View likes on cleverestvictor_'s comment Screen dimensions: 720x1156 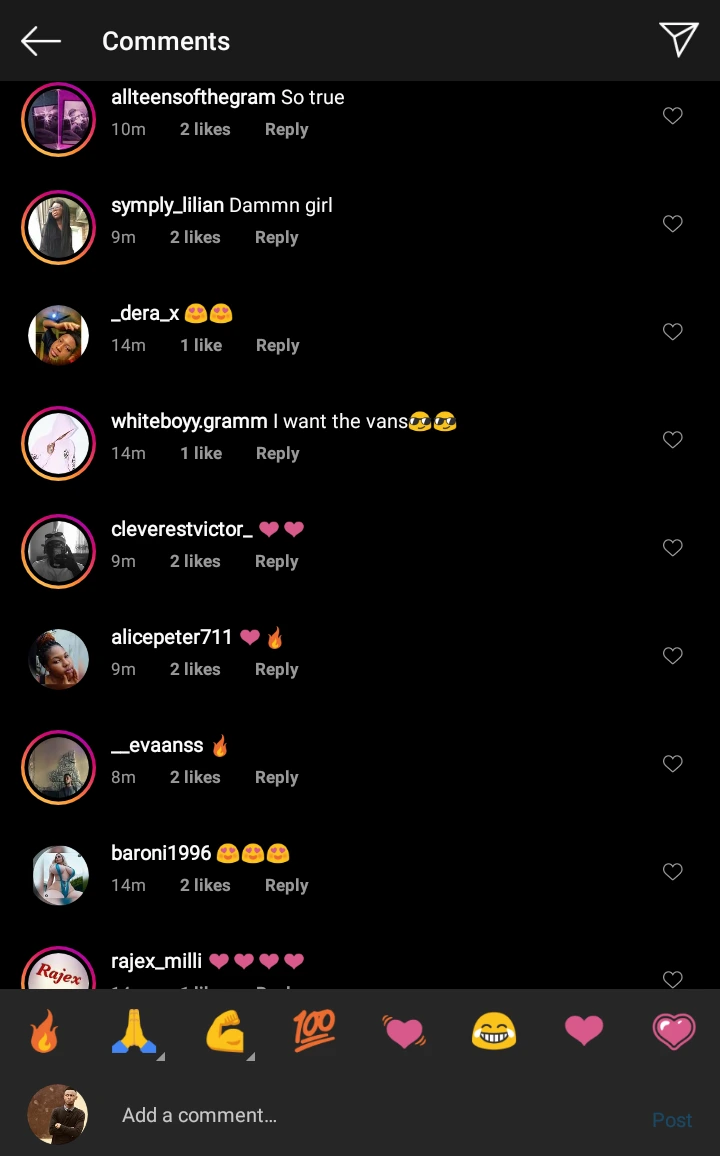(x=195, y=562)
